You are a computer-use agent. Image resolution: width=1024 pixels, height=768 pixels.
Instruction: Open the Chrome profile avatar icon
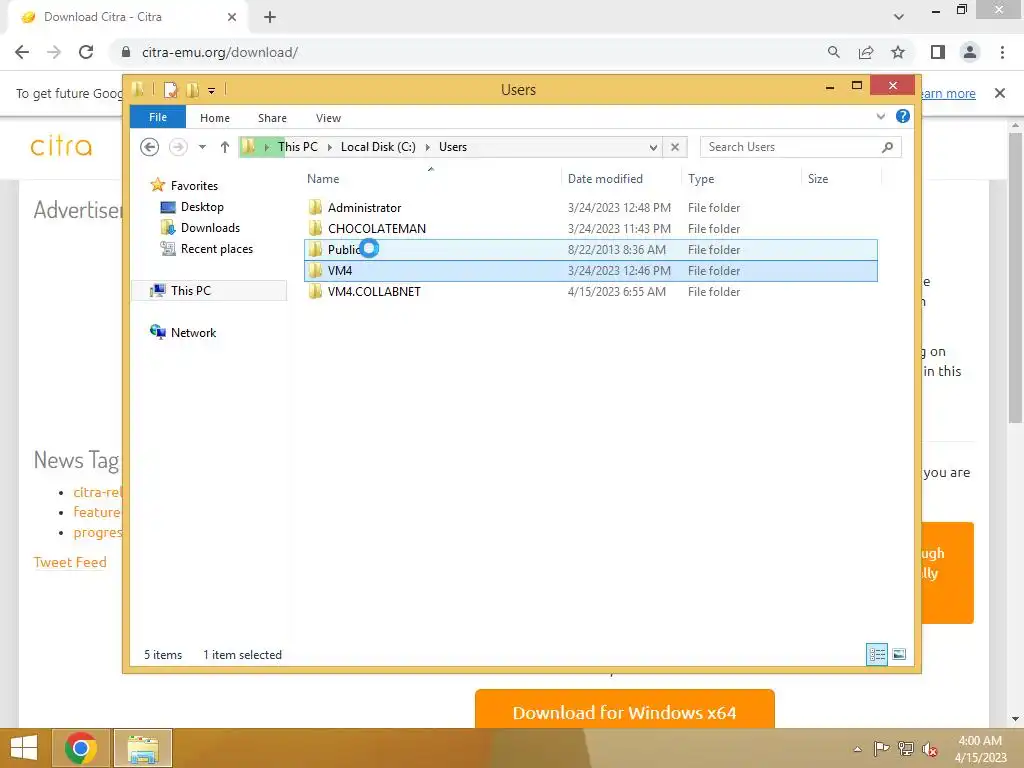(970, 52)
